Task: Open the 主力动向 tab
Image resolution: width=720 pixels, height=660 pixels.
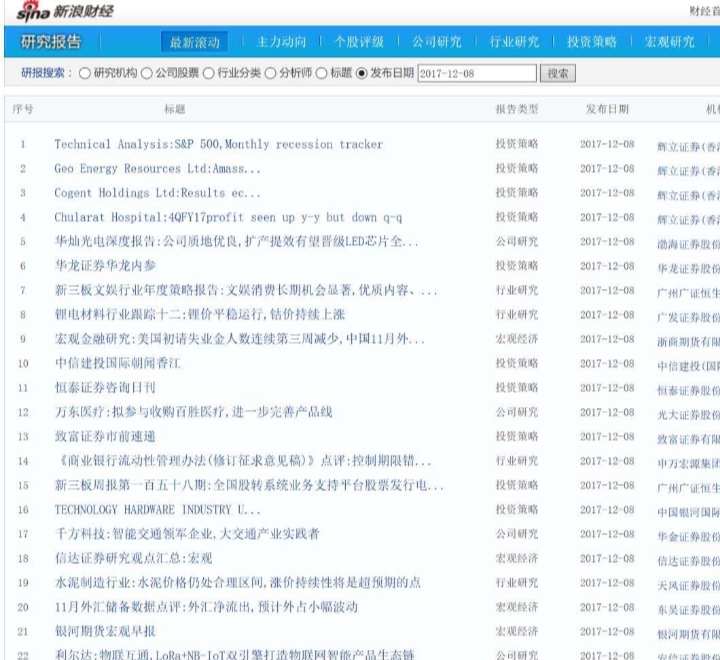Action: coord(282,42)
